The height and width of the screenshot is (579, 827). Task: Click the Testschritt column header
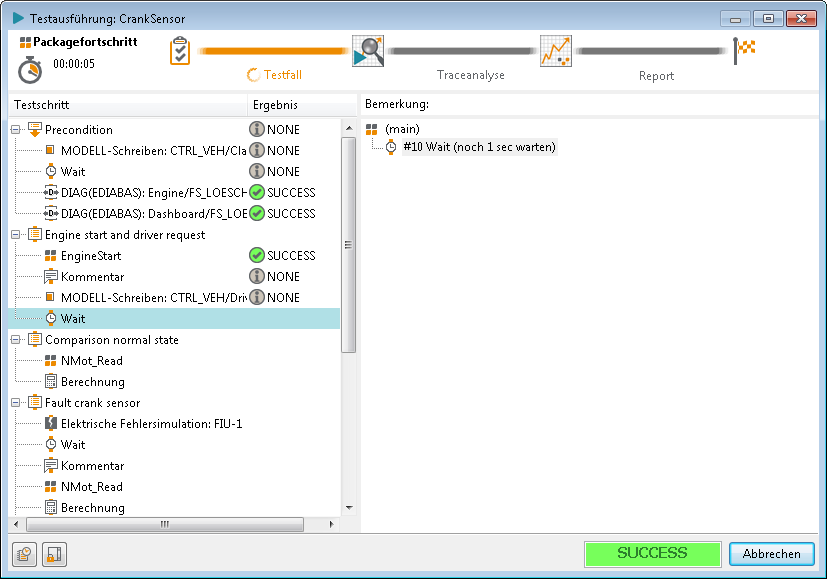click(128, 105)
